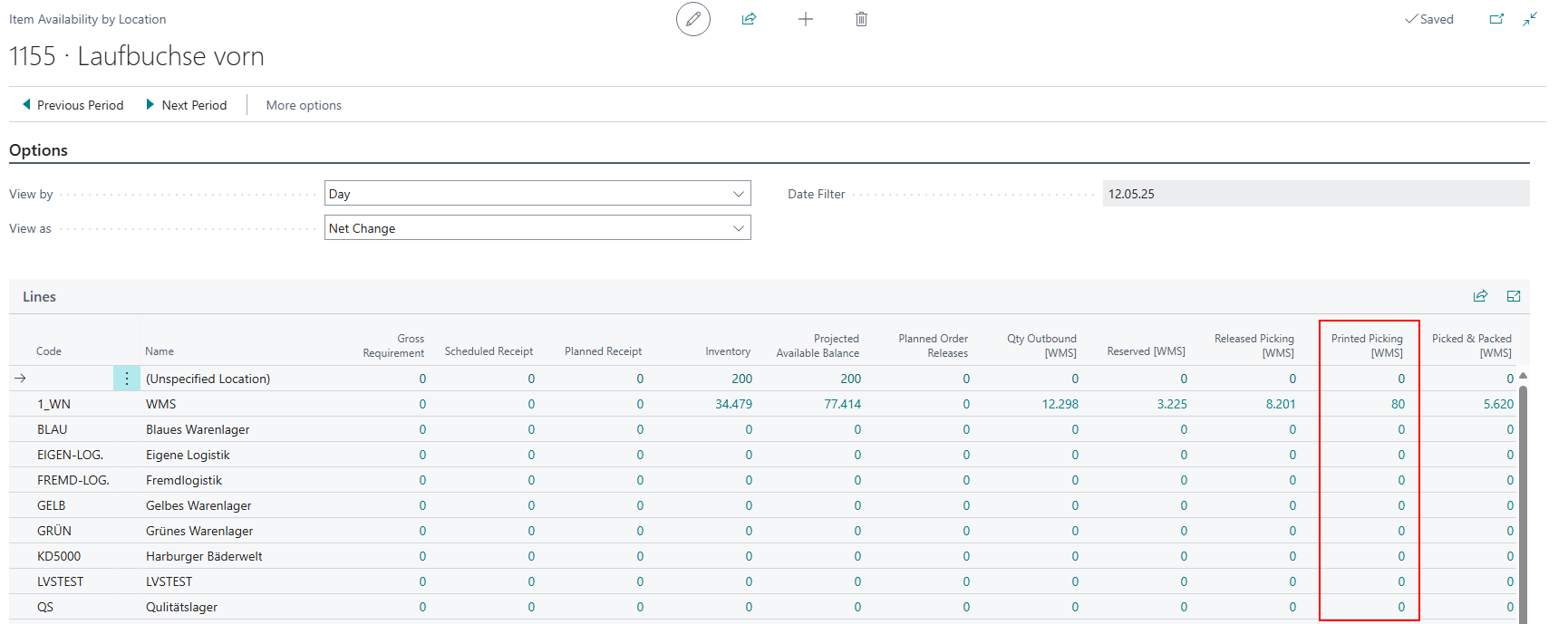Collapse the page with arrows icon

(1530, 19)
